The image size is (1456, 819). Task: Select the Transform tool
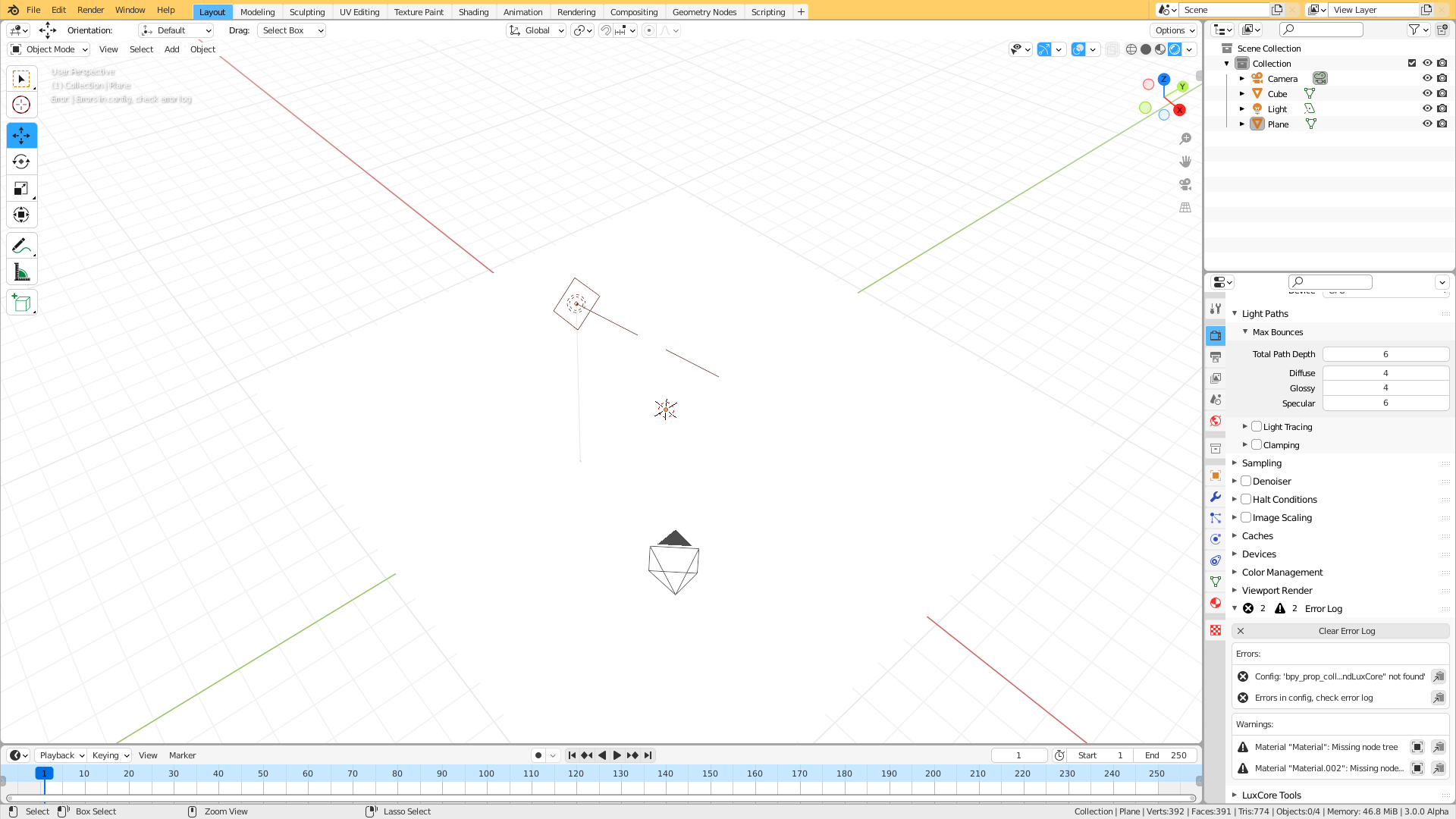pyautogui.click(x=21, y=215)
